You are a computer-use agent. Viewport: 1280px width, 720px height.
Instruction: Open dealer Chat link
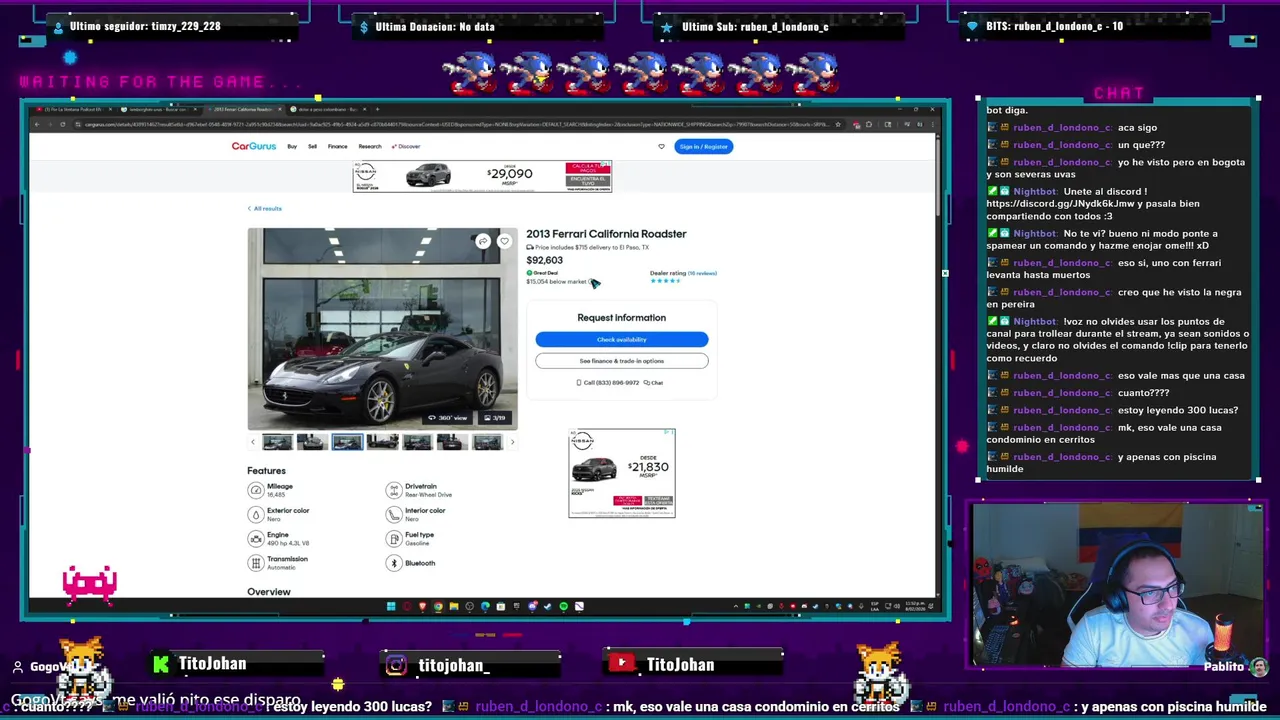[x=654, y=383]
